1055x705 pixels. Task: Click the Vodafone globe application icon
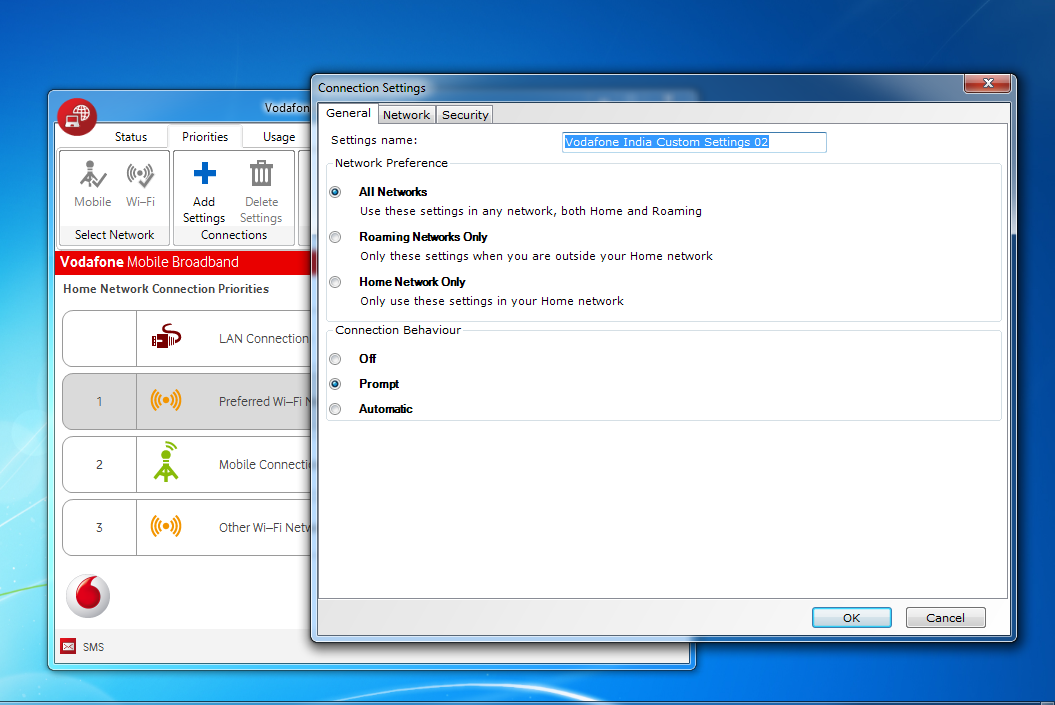click(x=77, y=116)
